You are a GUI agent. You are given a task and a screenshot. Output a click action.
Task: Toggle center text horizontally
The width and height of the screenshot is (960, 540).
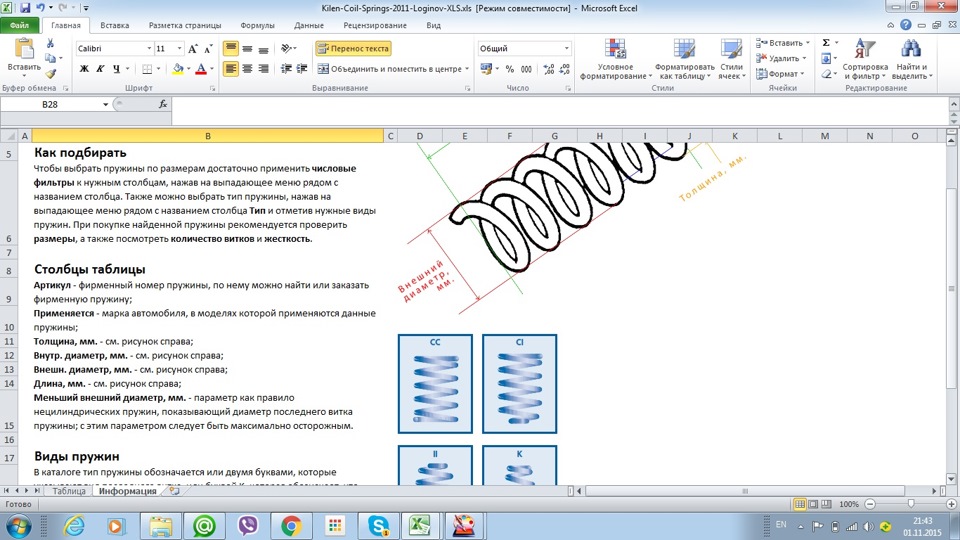coord(247,69)
